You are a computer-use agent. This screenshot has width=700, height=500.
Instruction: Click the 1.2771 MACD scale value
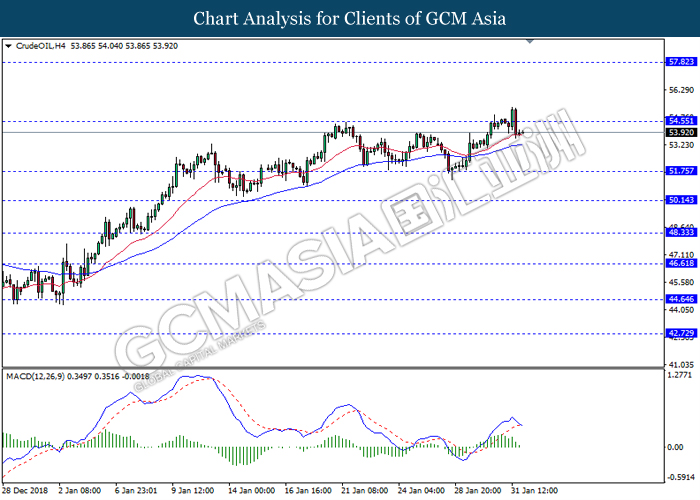679,375
